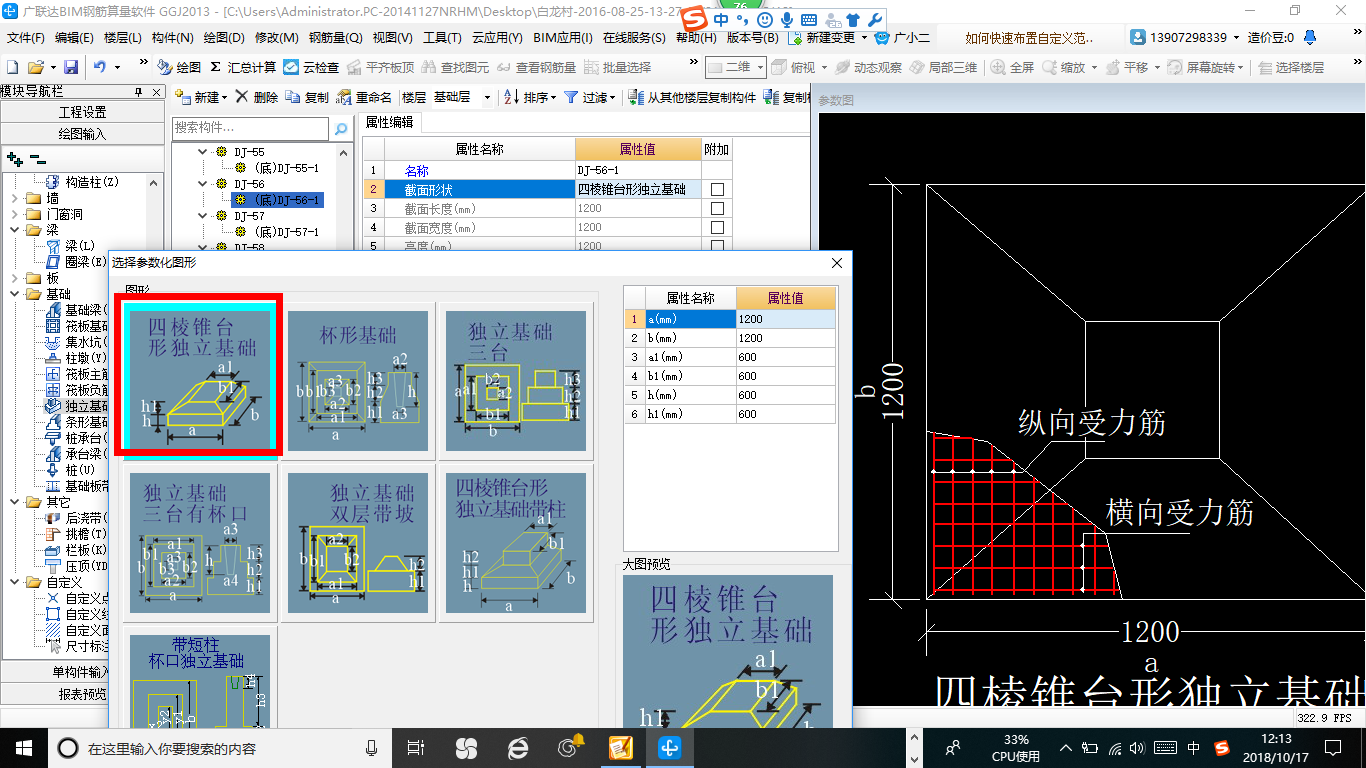Open the 二维 view mode dropdown

759,67
